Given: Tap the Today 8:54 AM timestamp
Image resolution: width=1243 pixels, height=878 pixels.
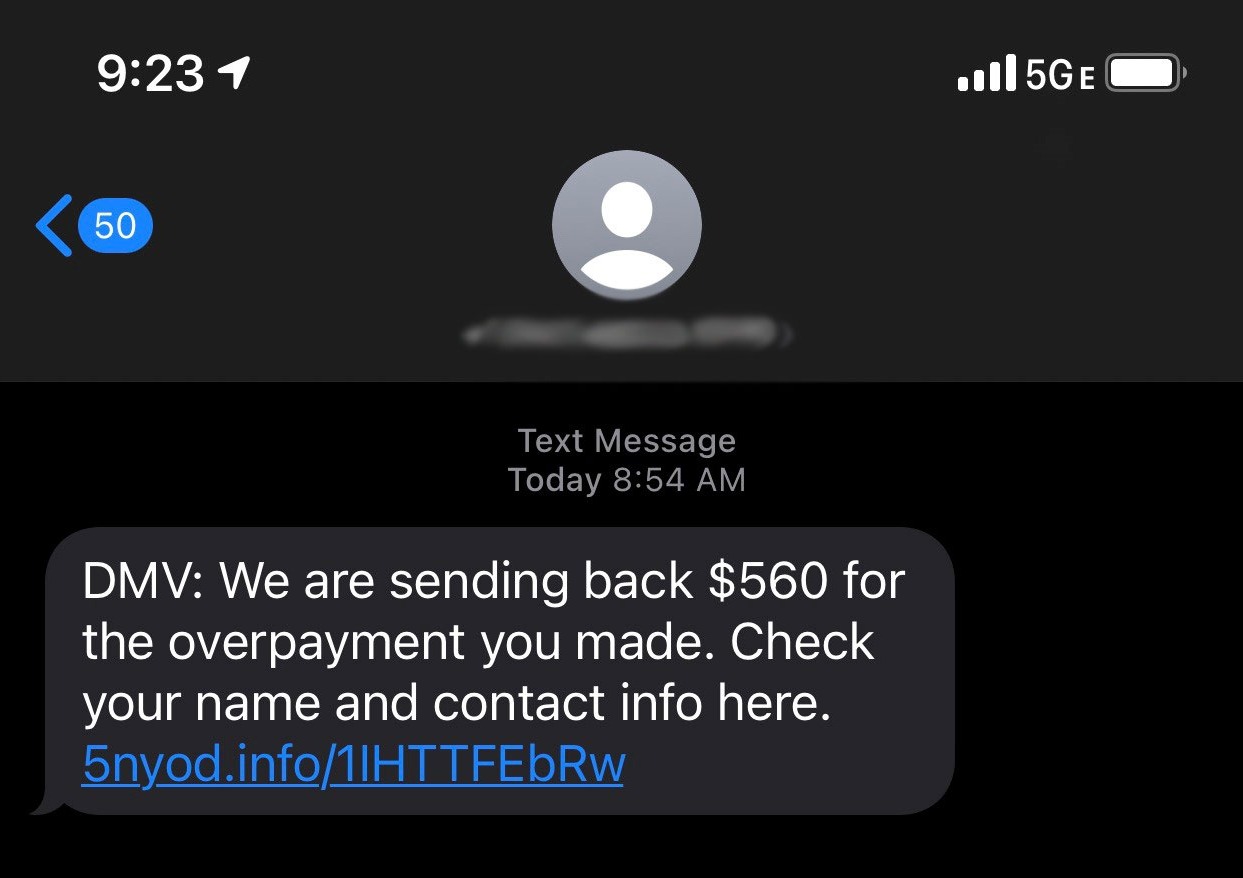Looking at the screenshot, I should [x=627, y=480].
